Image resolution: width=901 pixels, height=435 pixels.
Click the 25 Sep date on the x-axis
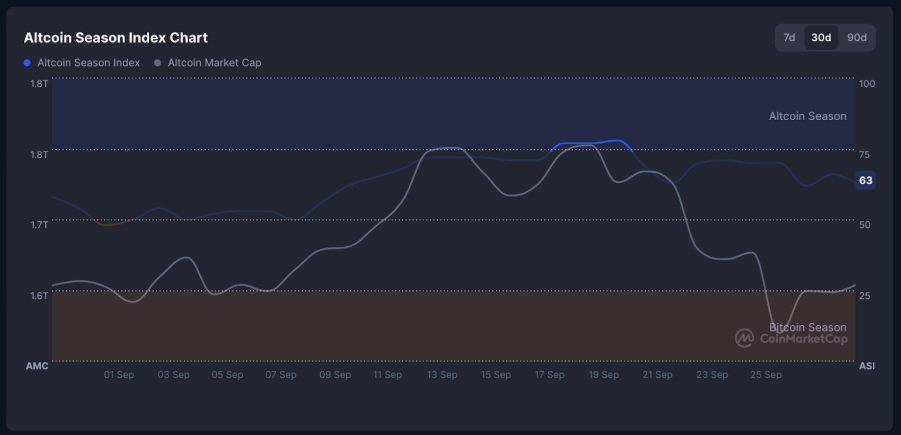click(x=765, y=375)
